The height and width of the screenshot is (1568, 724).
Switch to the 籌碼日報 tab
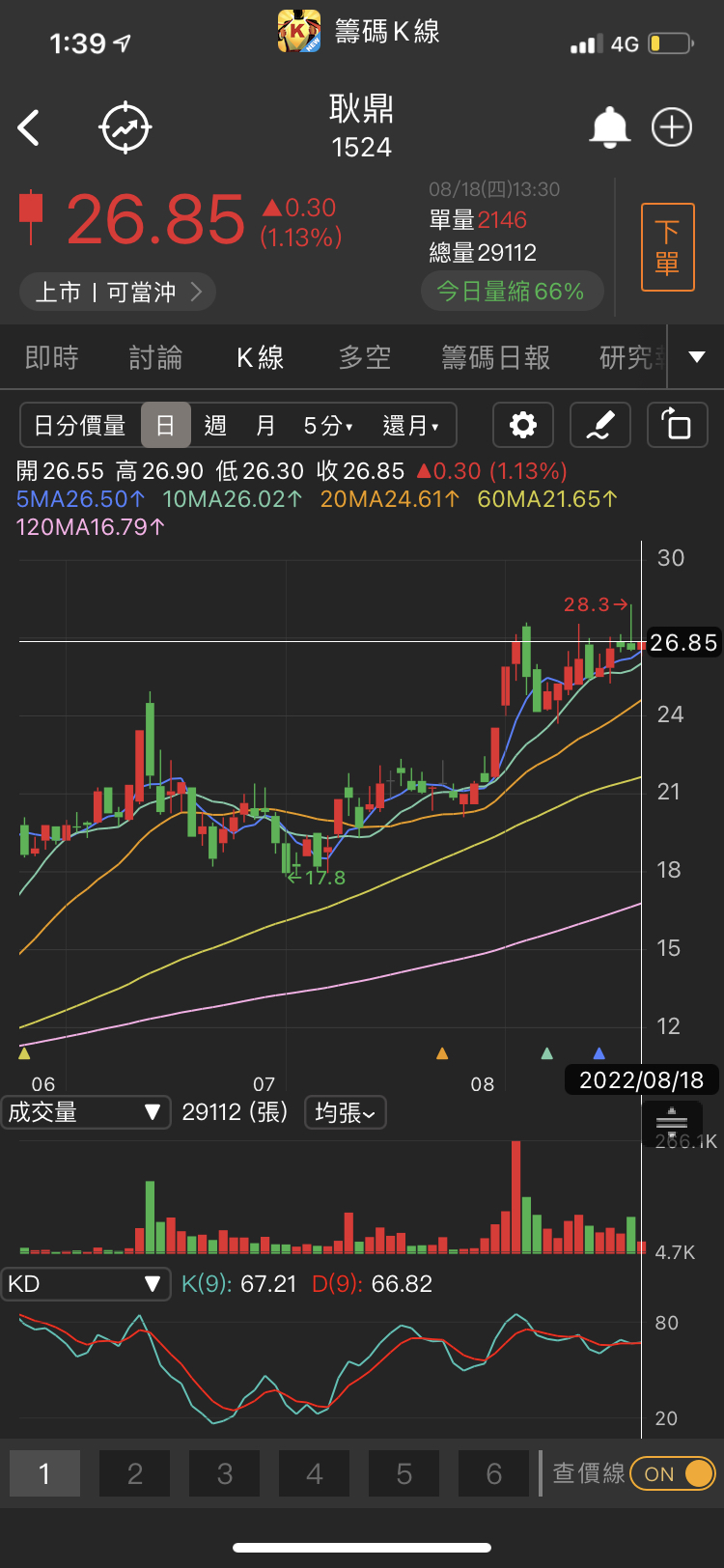(495, 357)
